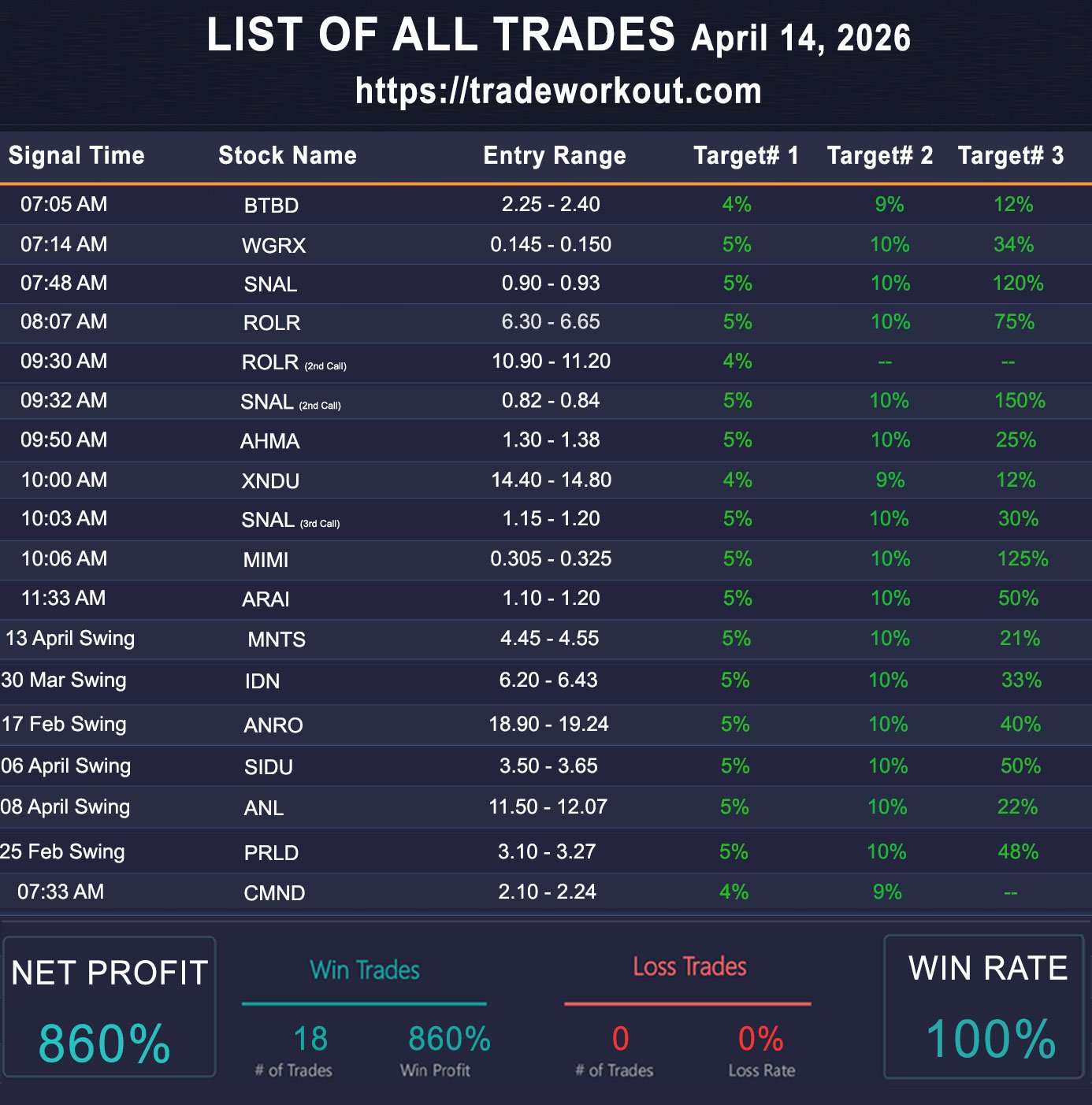Select the XNDU stock entry

[270, 480]
